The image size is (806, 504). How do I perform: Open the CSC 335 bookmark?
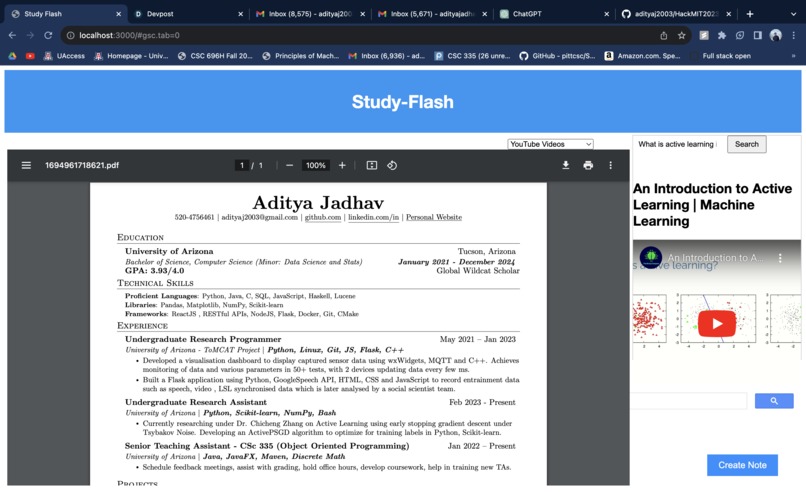472,56
